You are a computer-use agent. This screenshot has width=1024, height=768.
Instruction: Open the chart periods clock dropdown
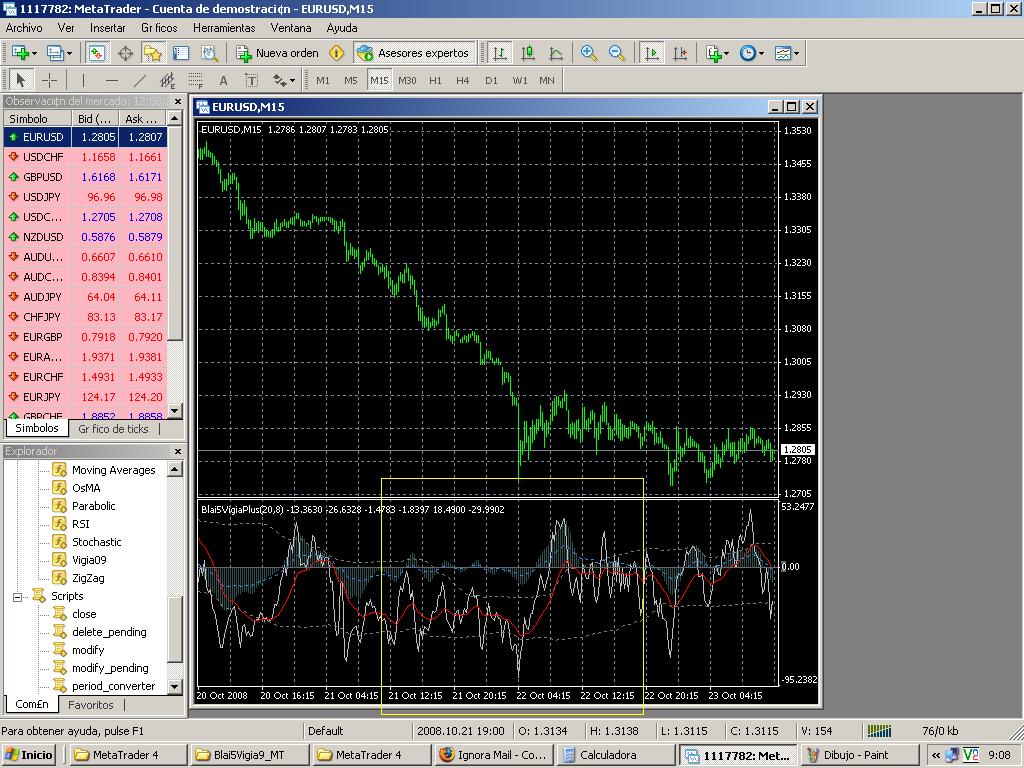tap(751, 53)
